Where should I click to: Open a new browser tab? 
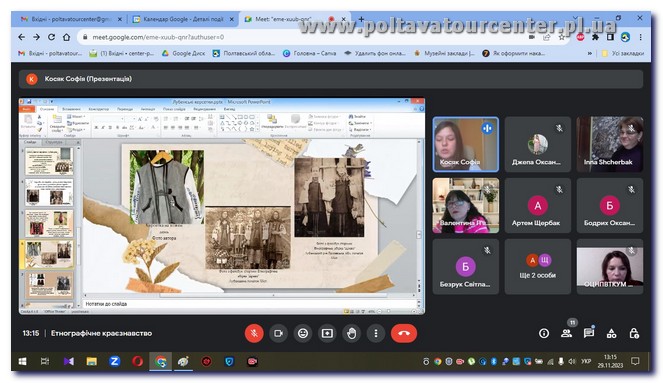(361, 19)
